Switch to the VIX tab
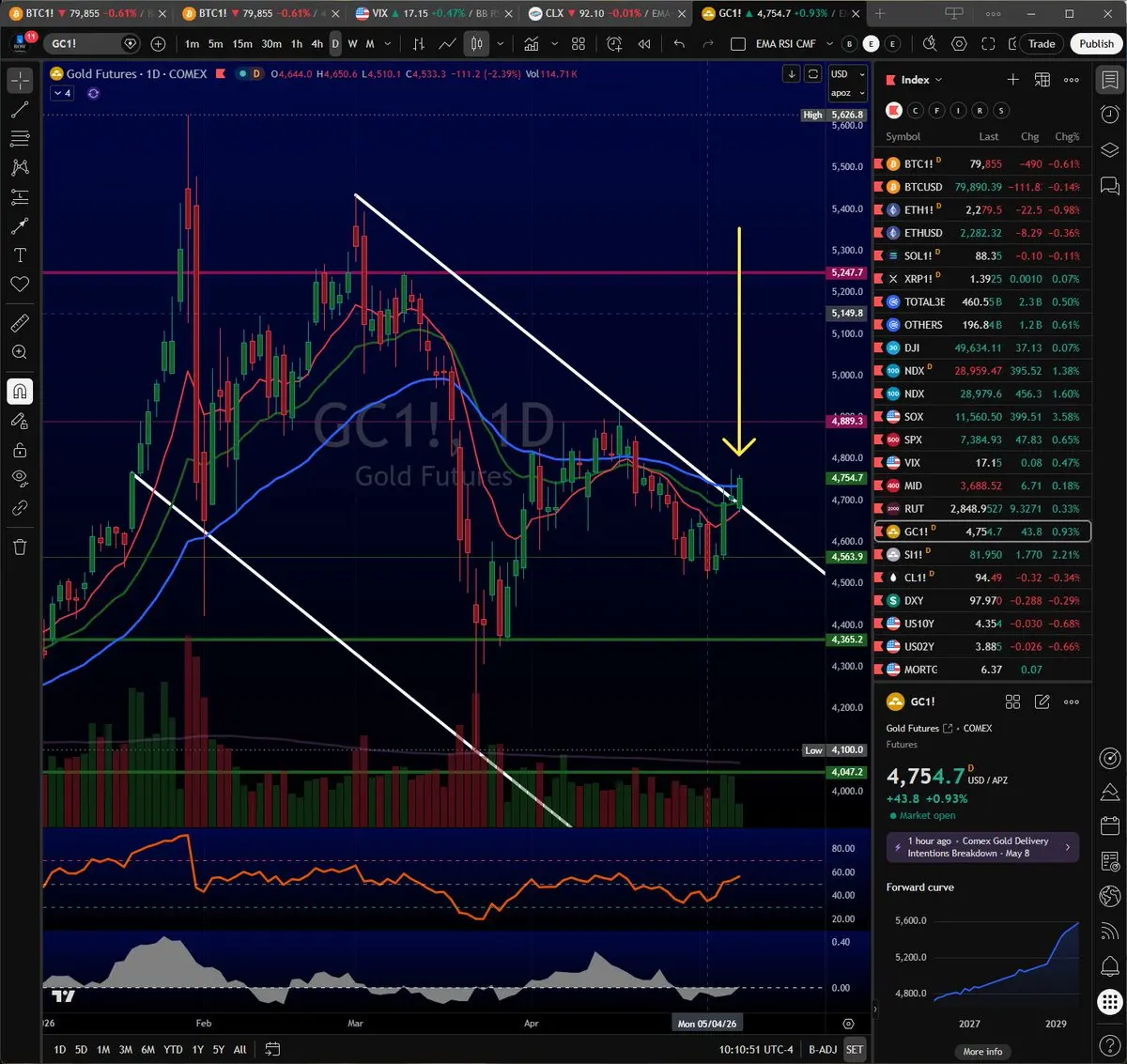This screenshot has height=1064, width=1127. point(434,13)
